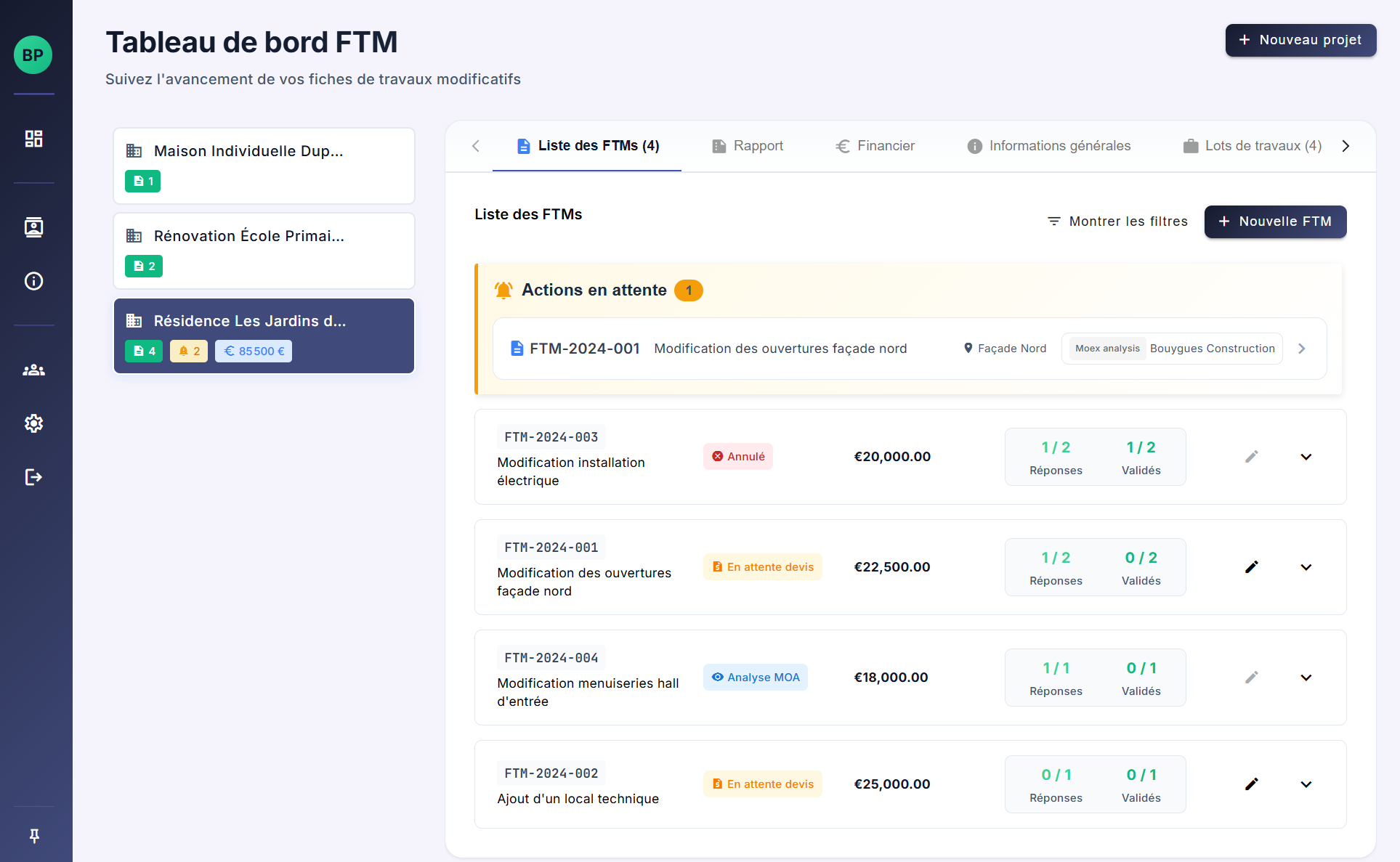This screenshot has width=1400, height=862.
Task: Select the team members icon in the sidebar
Action: [33, 370]
